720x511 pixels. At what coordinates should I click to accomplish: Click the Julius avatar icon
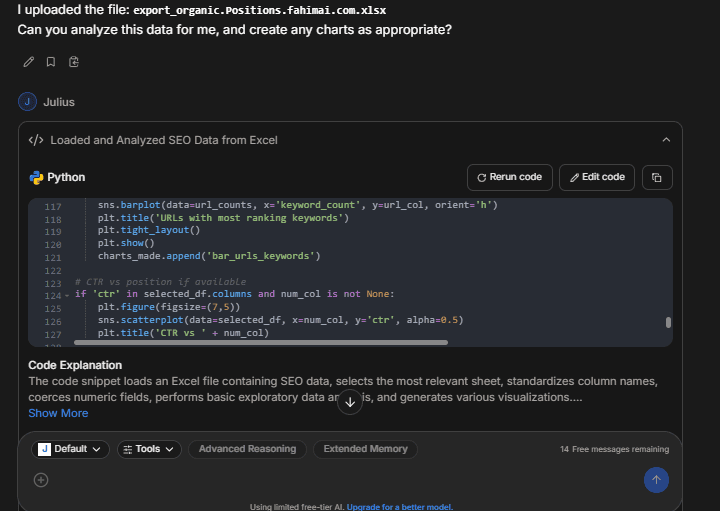27,102
